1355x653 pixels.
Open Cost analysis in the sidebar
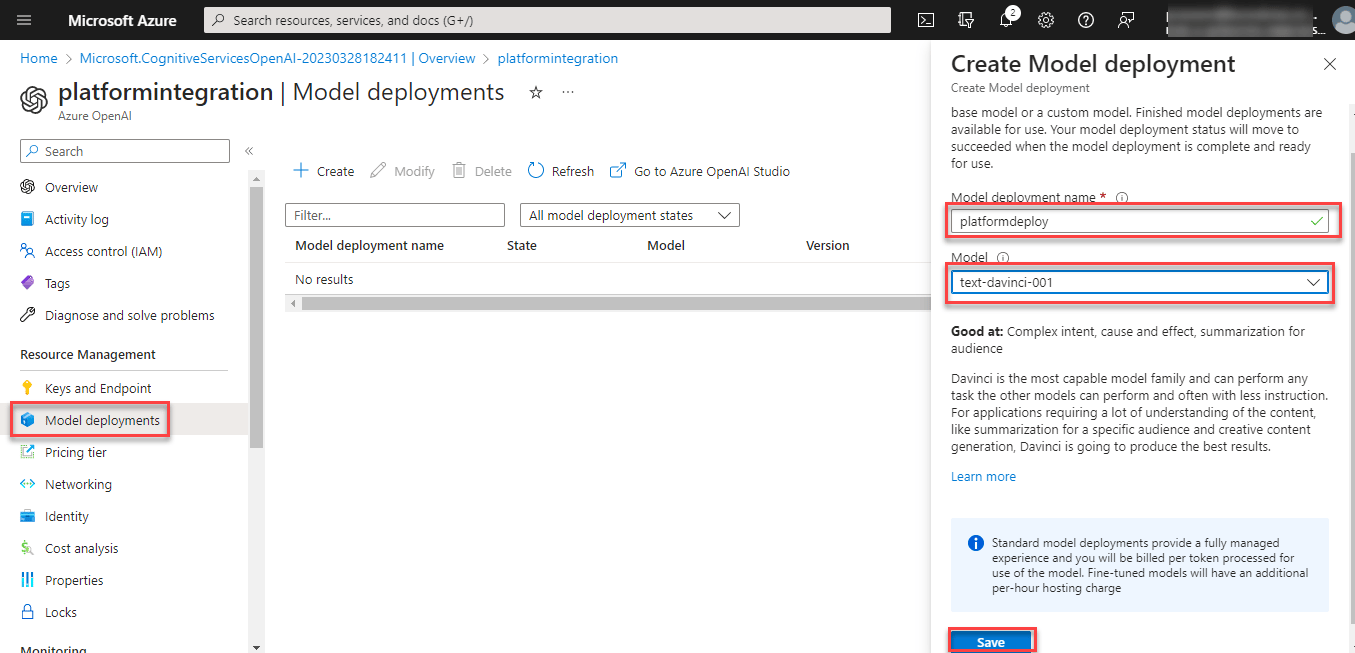point(81,548)
